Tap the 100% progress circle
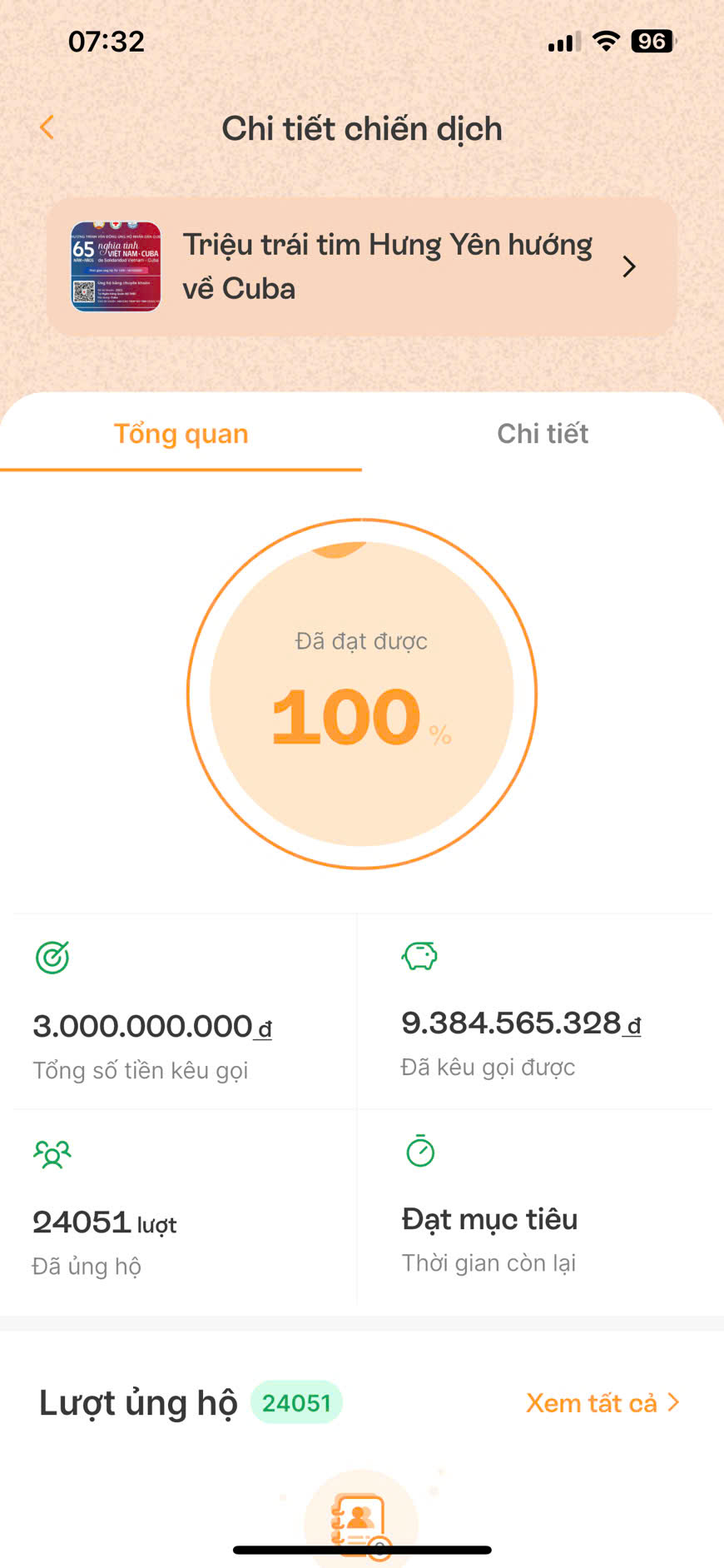 coord(362,694)
